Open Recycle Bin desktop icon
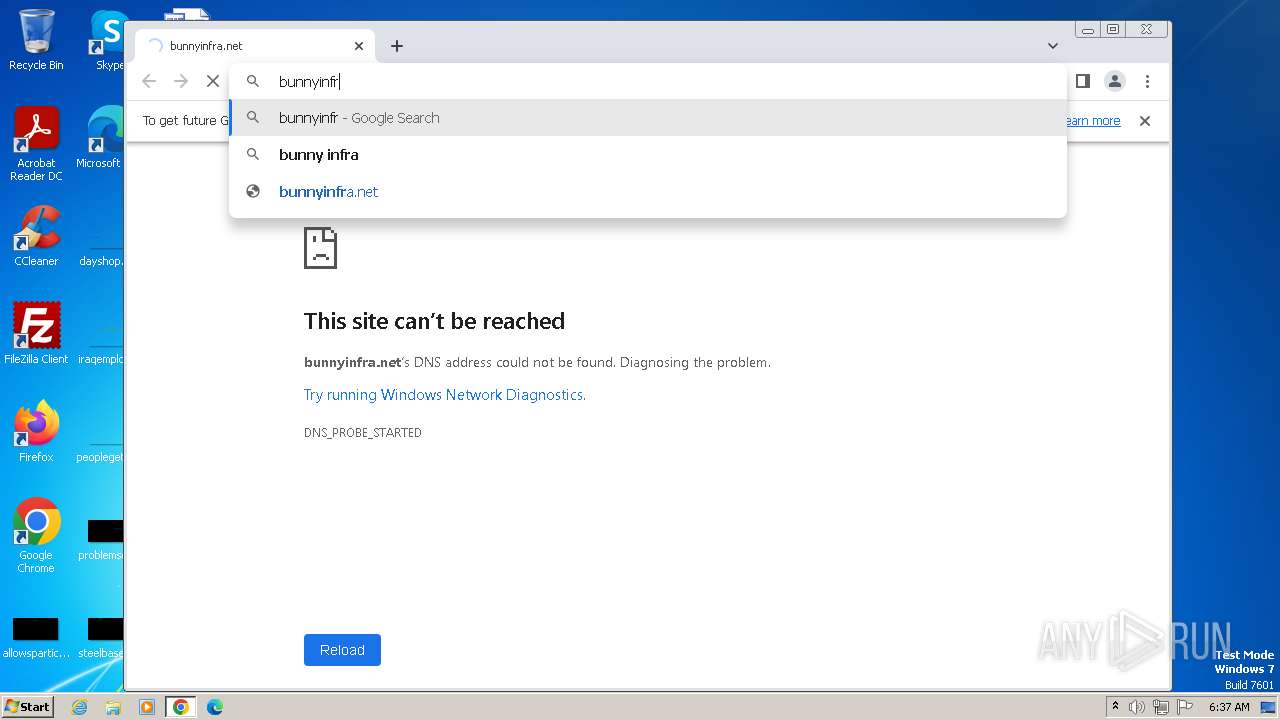The width and height of the screenshot is (1280, 720). [x=36, y=40]
